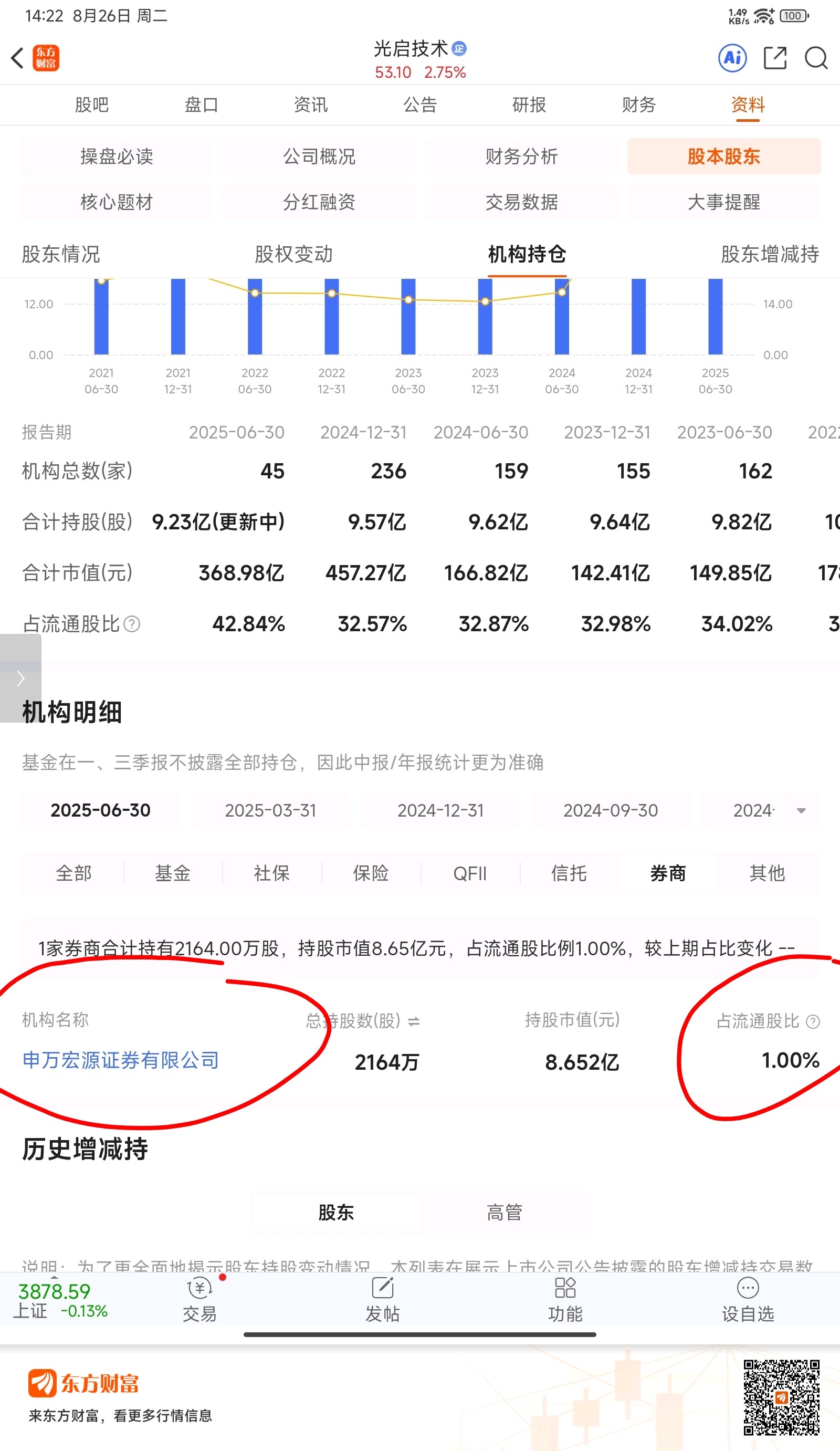Select the 资料 tab
This screenshot has width=840, height=1451.
[748, 105]
